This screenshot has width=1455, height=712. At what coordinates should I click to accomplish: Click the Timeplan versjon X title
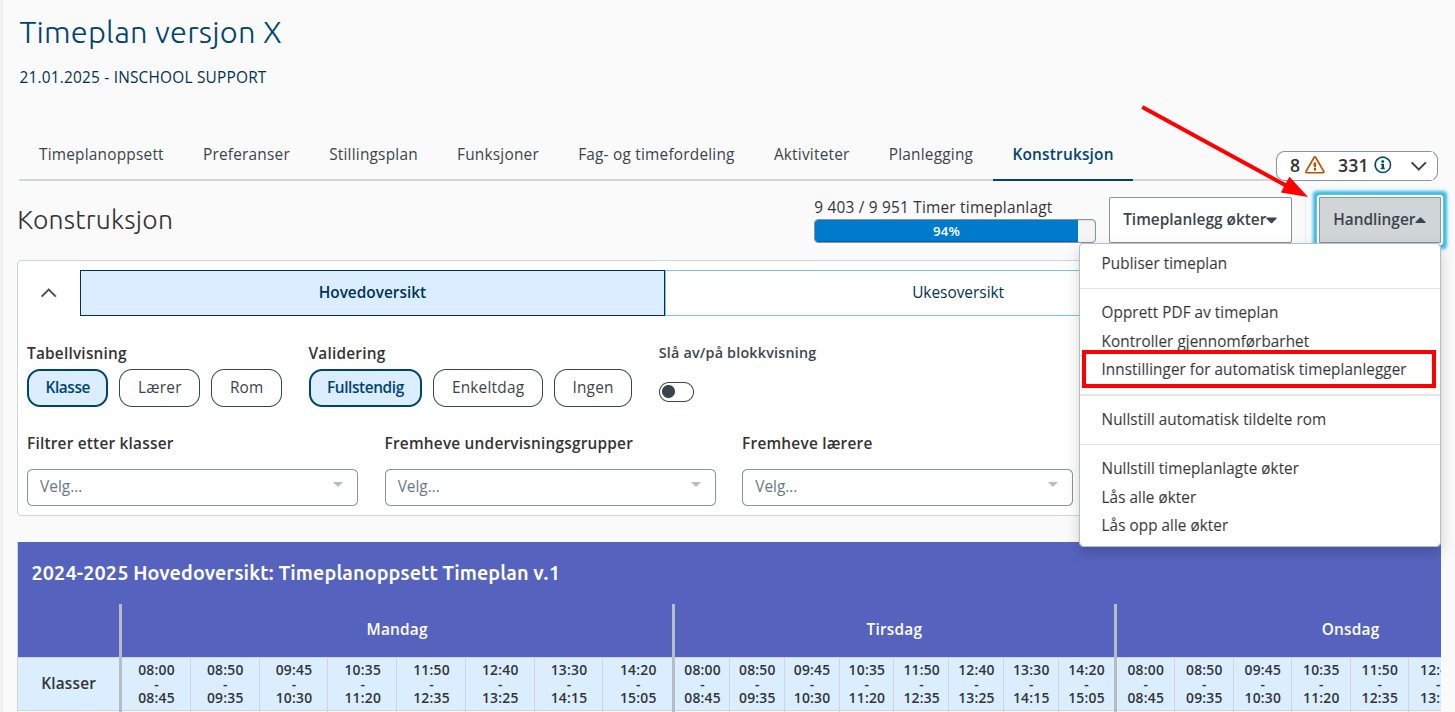coord(151,34)
